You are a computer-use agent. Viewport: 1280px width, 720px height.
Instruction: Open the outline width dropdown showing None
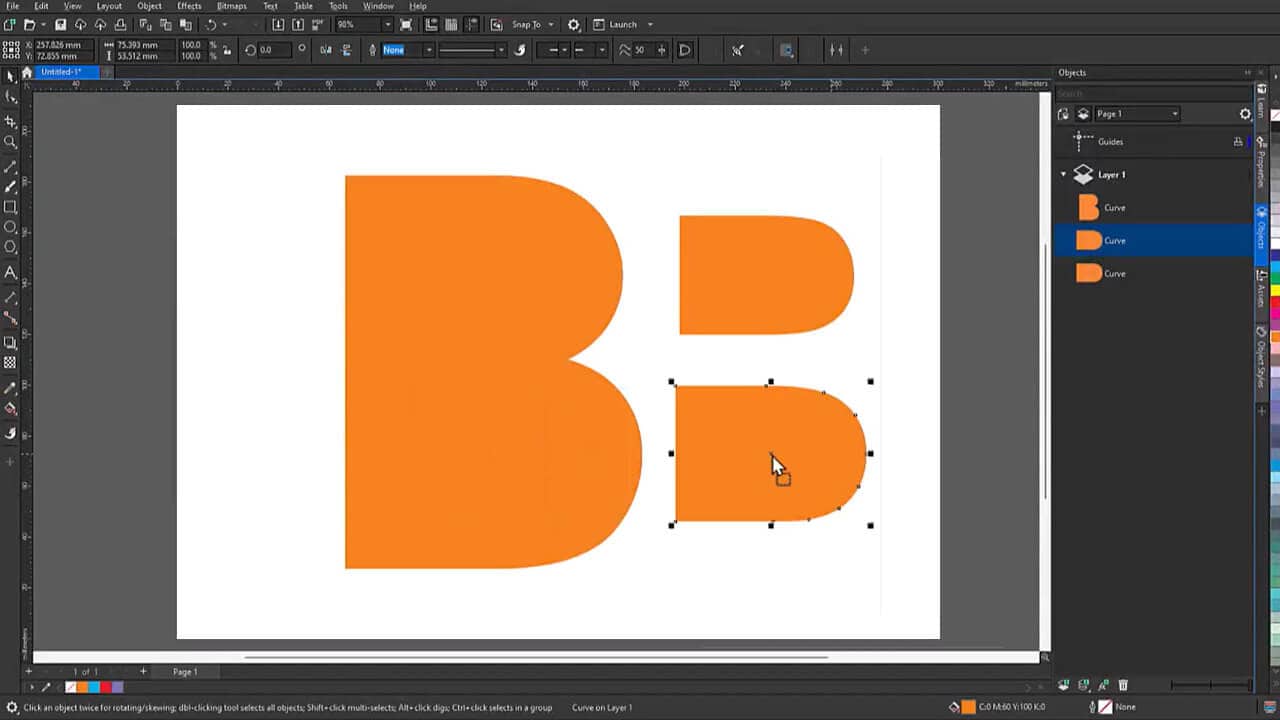tap(429, 50)
